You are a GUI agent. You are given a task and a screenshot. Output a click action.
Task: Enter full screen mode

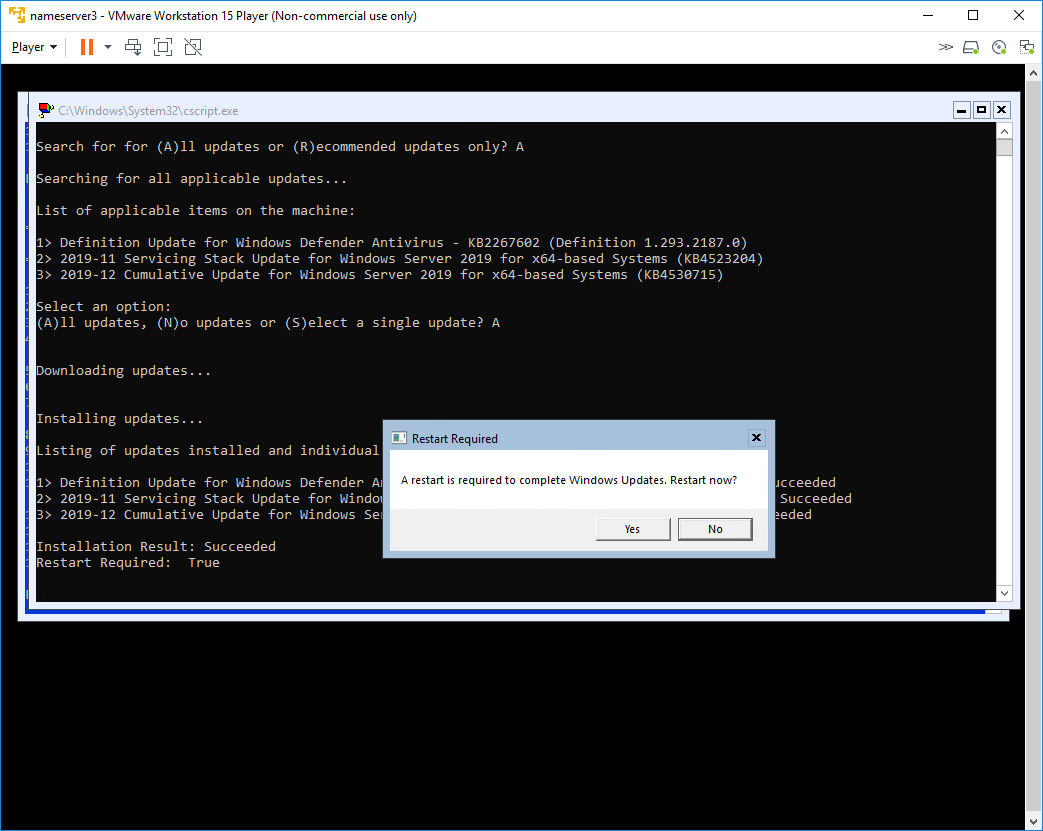163,47
